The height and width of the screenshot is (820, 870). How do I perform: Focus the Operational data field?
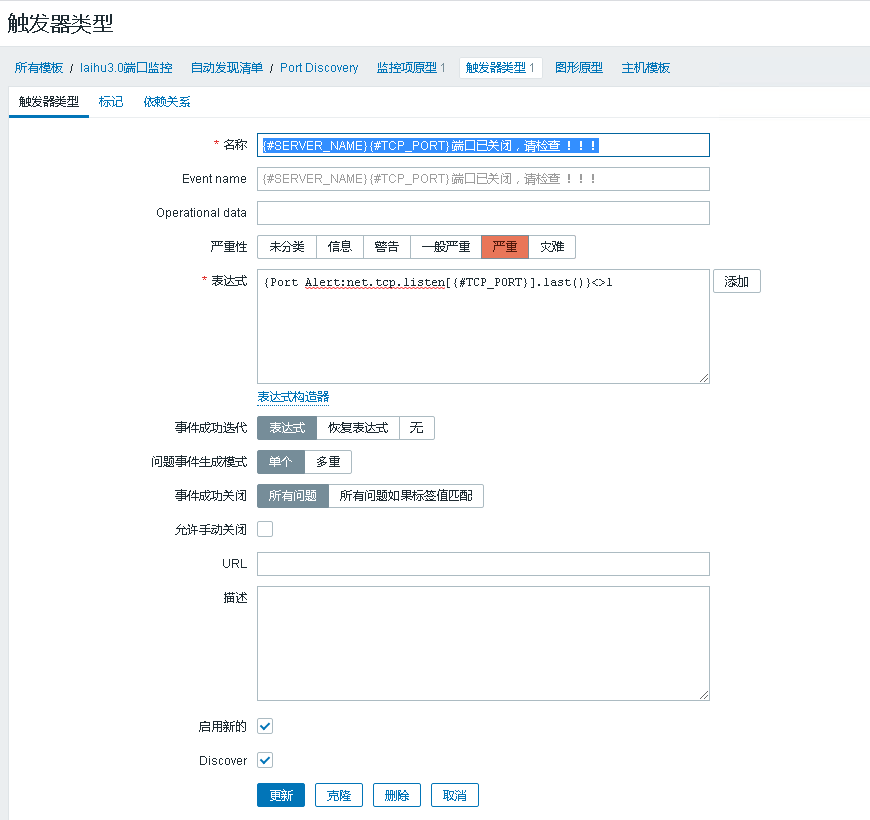tap(483, 213)
